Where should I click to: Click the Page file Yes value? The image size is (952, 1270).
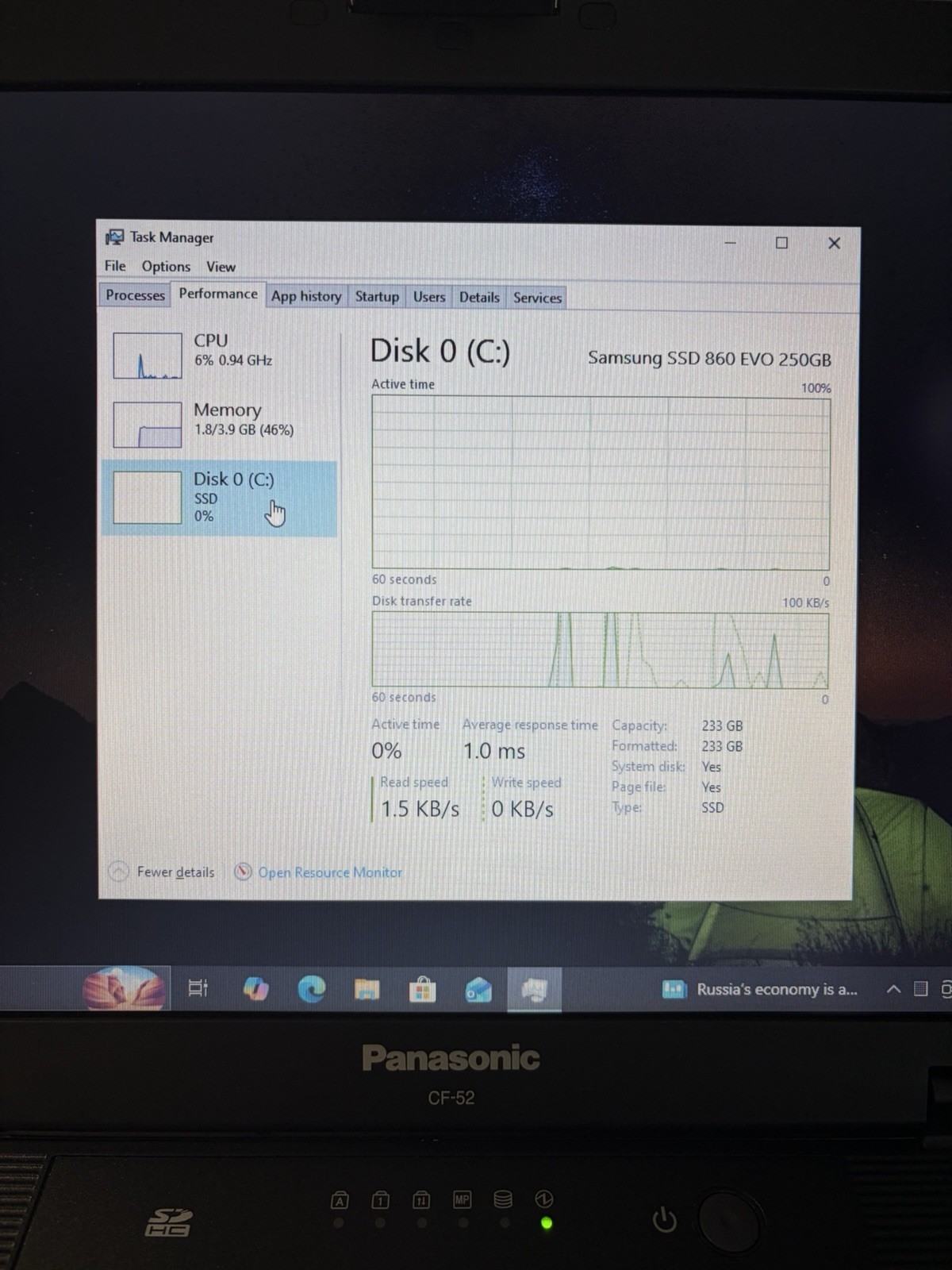pyautogui.click(x=711, y=787)
